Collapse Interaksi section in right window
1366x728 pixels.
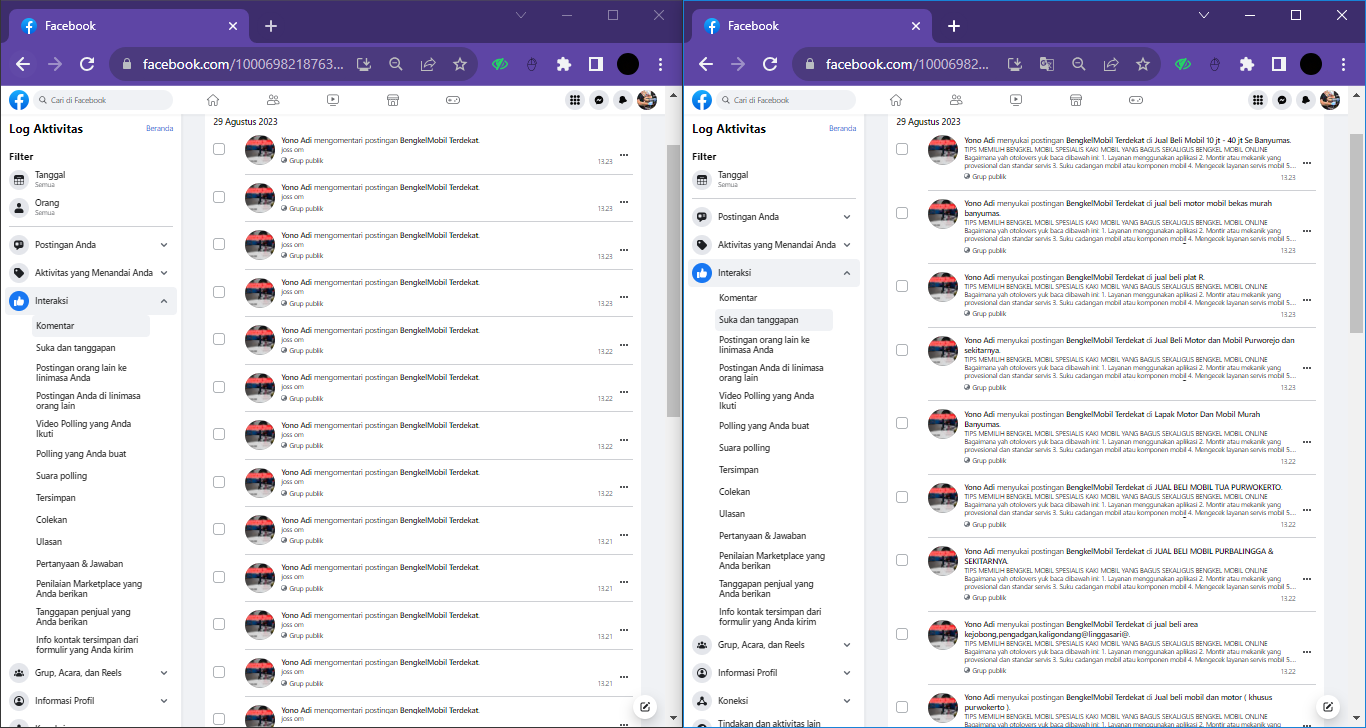[x=774, y=273]
